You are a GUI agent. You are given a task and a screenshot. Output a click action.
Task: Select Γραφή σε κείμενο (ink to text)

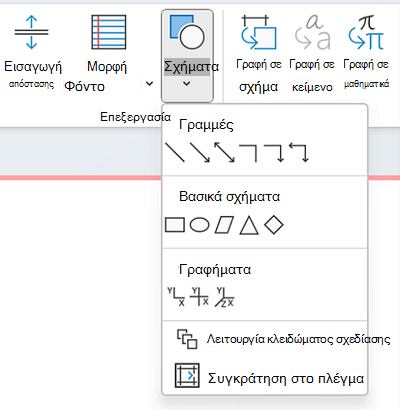[x=312, y=53]
